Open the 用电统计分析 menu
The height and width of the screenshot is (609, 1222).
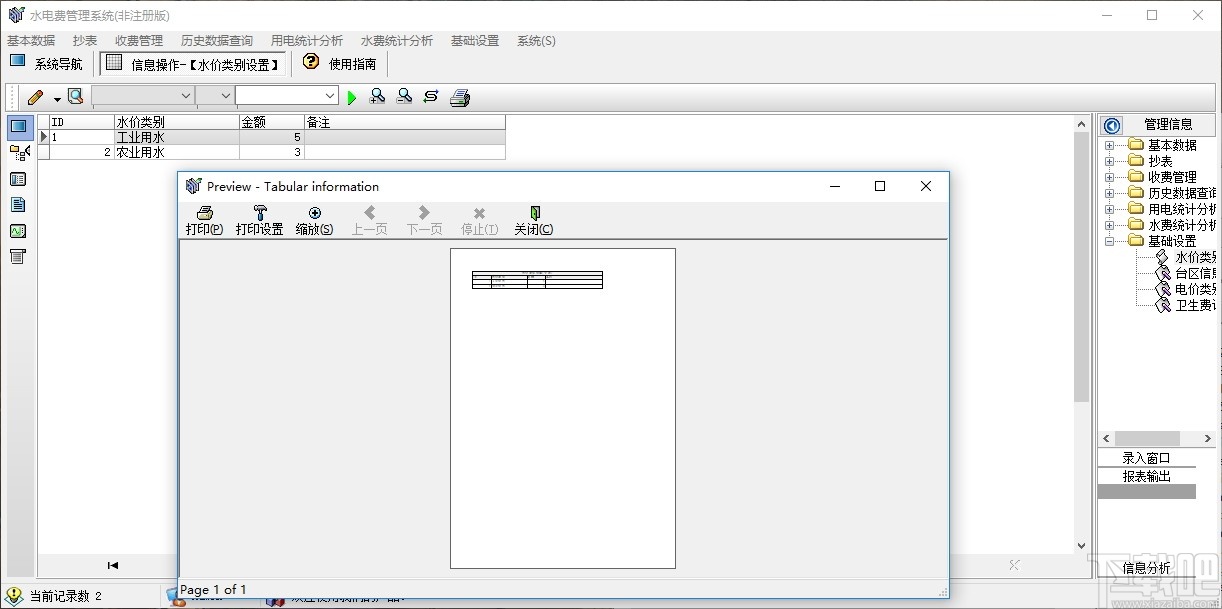click(x=307, y=41)
